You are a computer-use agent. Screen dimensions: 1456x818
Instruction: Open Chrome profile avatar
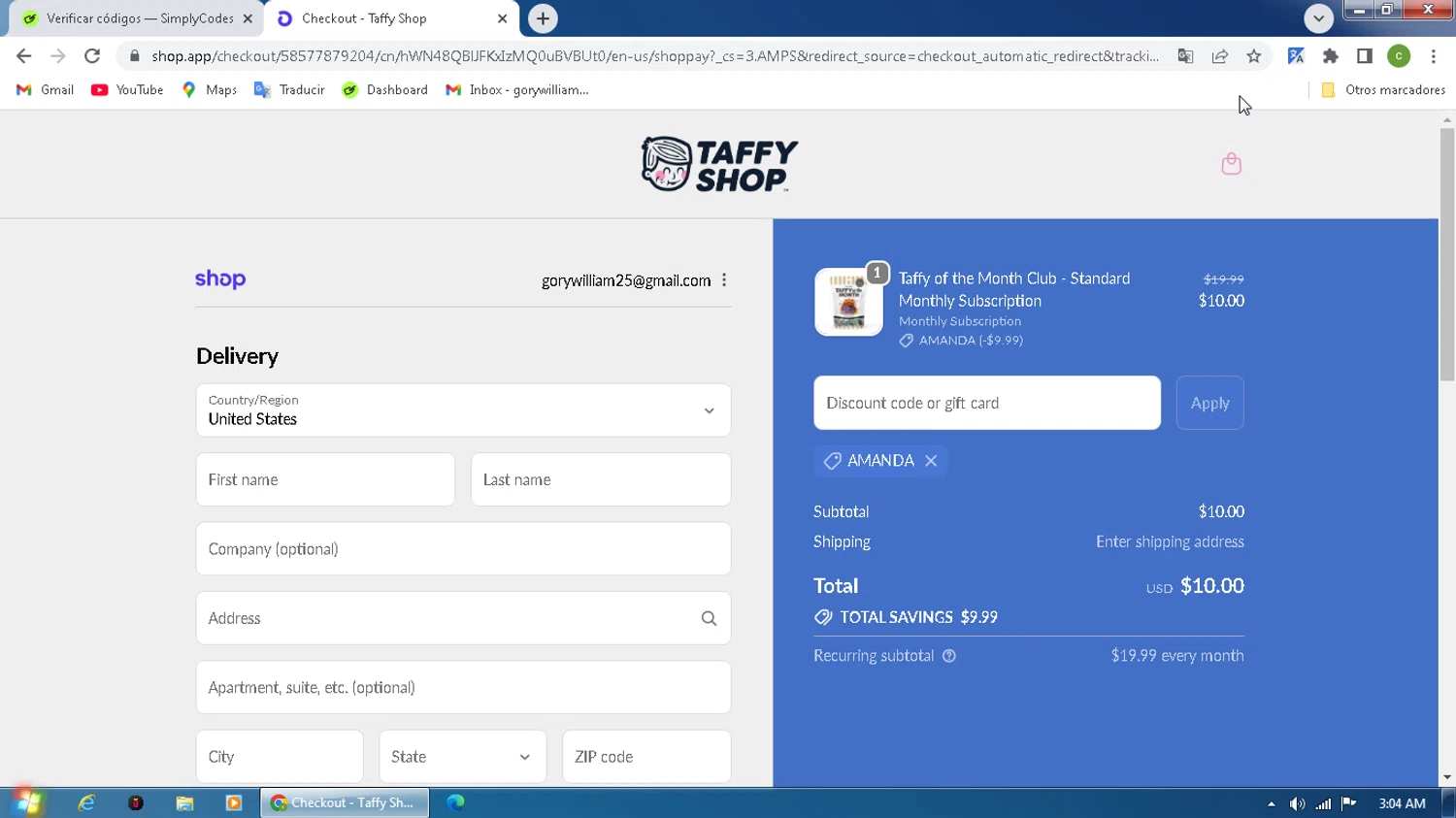coord(1399,56)
